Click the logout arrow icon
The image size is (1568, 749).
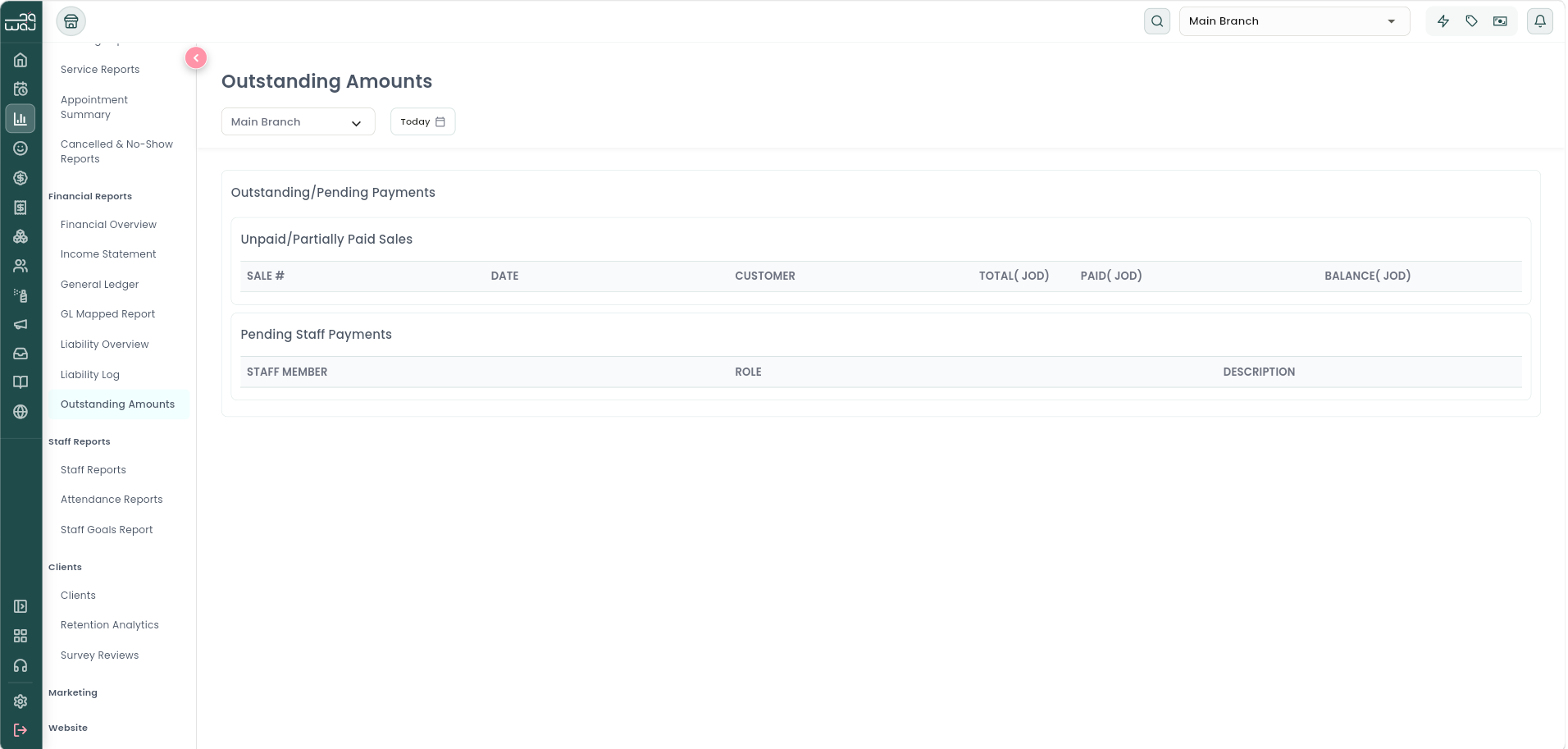coord(21,730)
